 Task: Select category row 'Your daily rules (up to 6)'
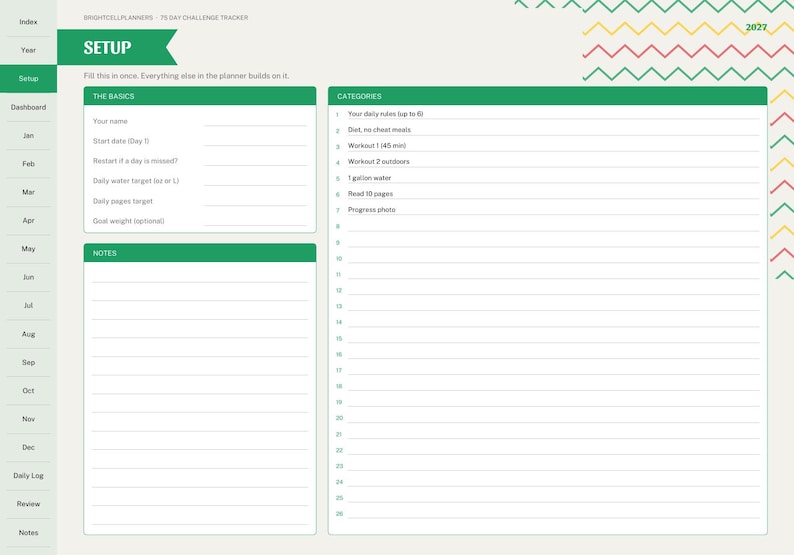pyautogui.click(x=547, y=114)
